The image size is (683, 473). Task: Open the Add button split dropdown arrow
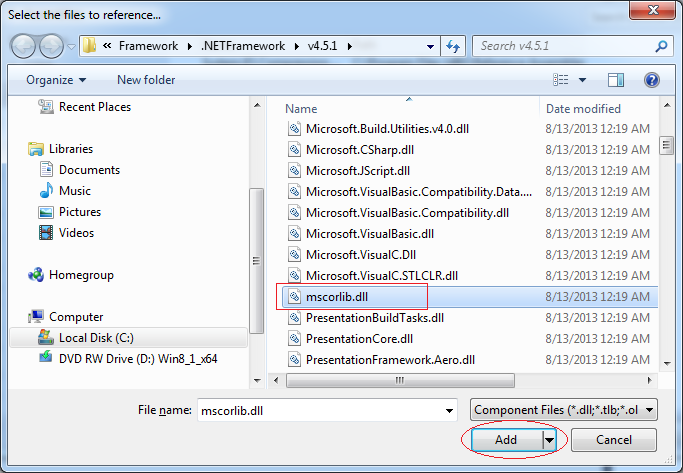click(x=549, y=440)
